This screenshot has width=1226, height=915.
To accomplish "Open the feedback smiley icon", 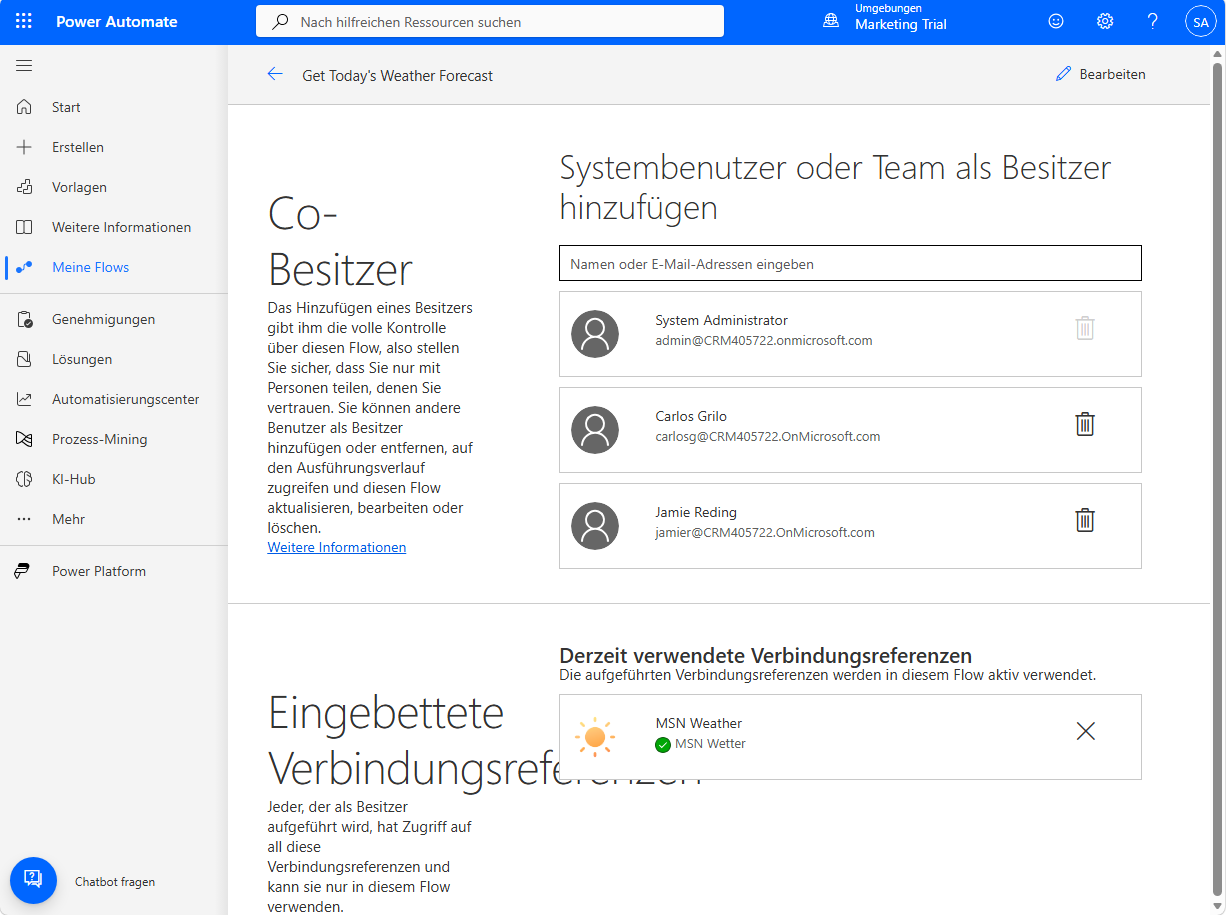I will [x=1056, y=21].
